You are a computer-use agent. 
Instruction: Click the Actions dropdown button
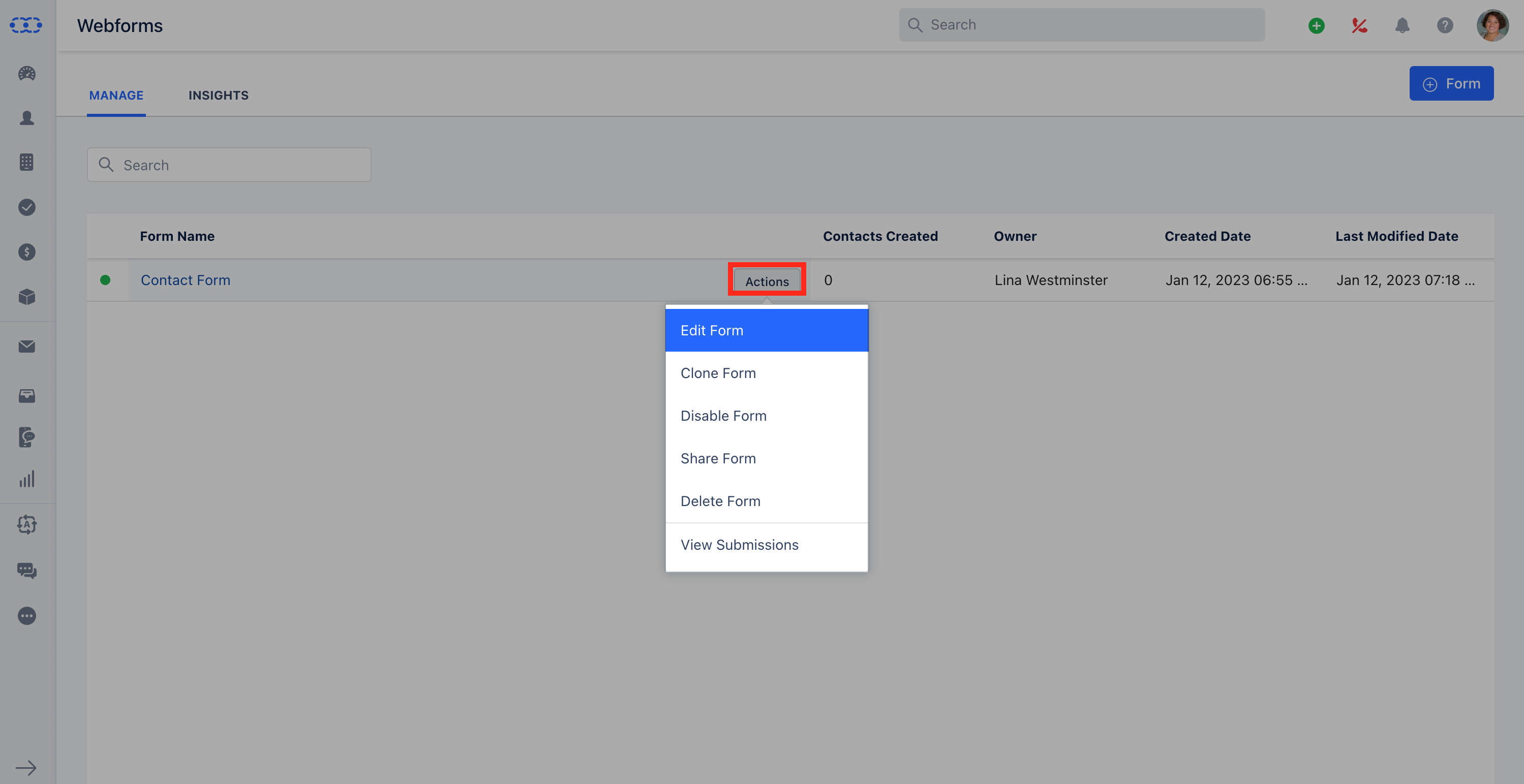tap(767, 281)
